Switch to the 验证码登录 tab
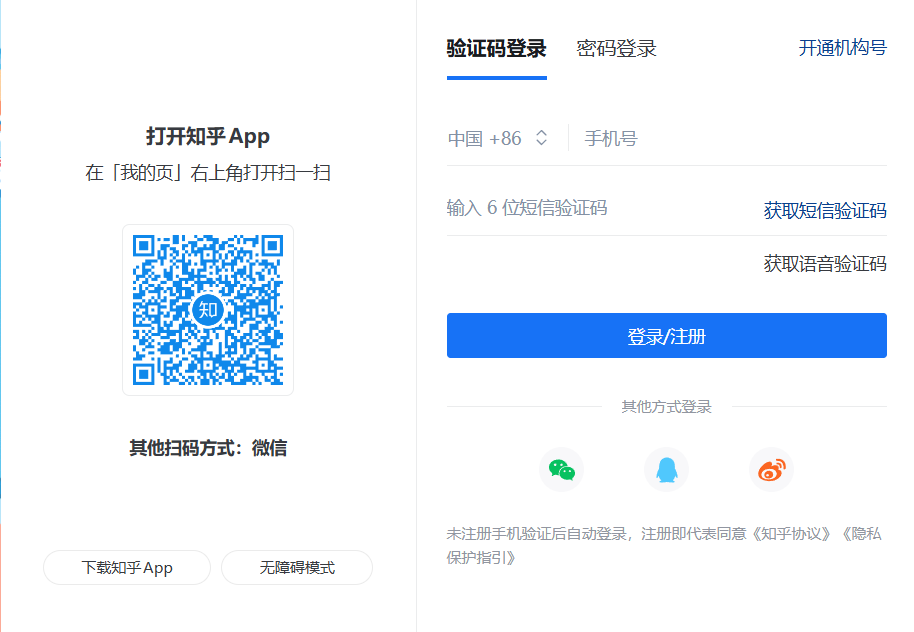 pyautogui.click(x=496, y=49)
